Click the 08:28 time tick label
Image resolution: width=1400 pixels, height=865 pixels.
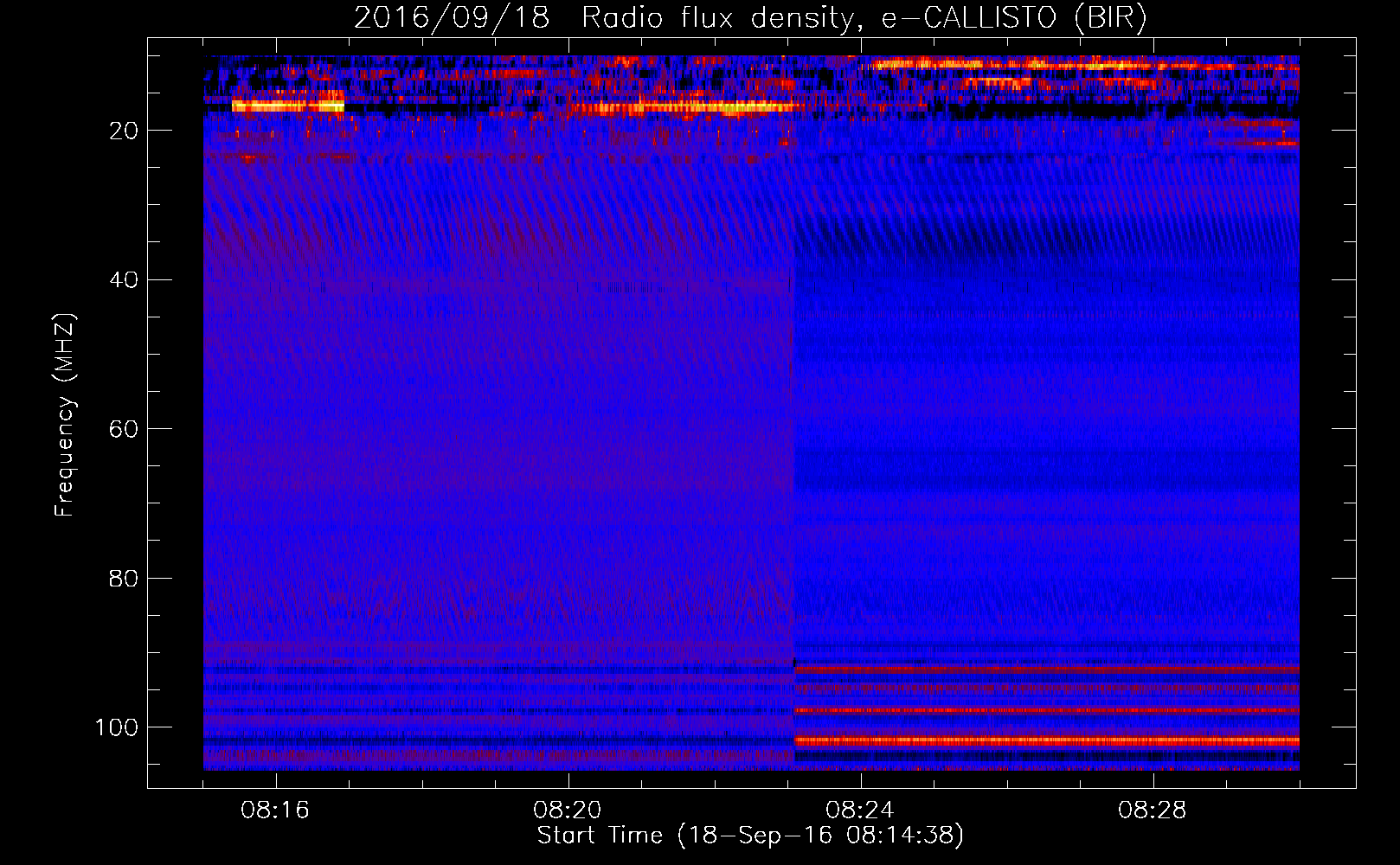coord(1153,811)
